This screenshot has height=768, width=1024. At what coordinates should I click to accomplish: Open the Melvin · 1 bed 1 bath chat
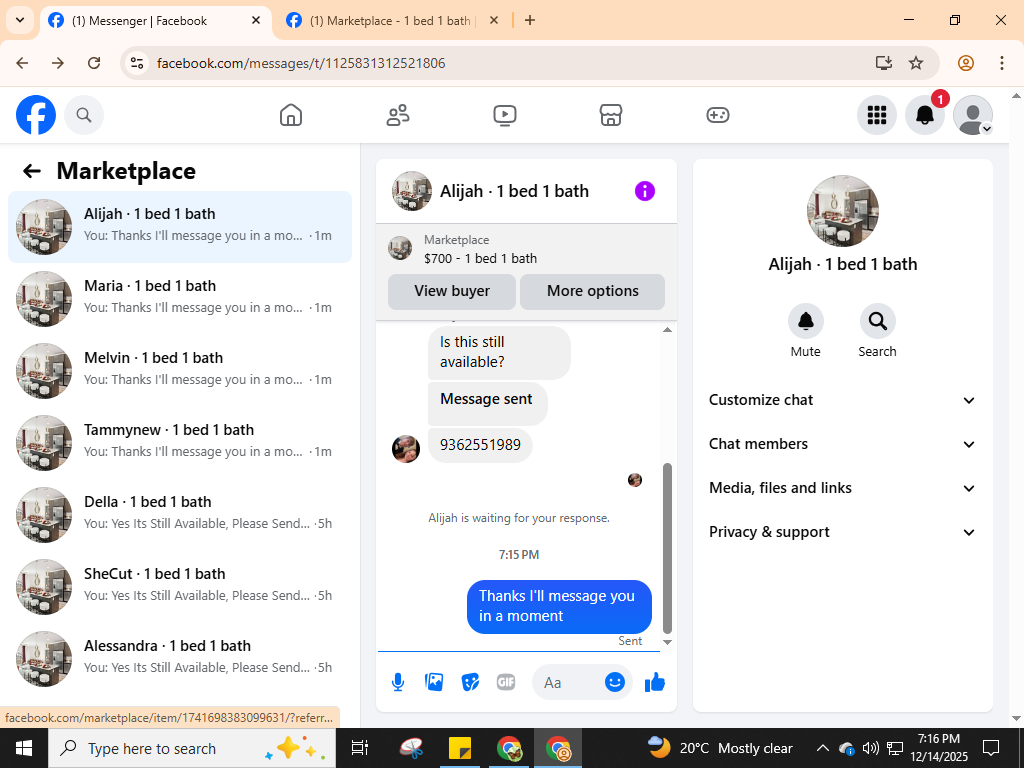[180, 370]
